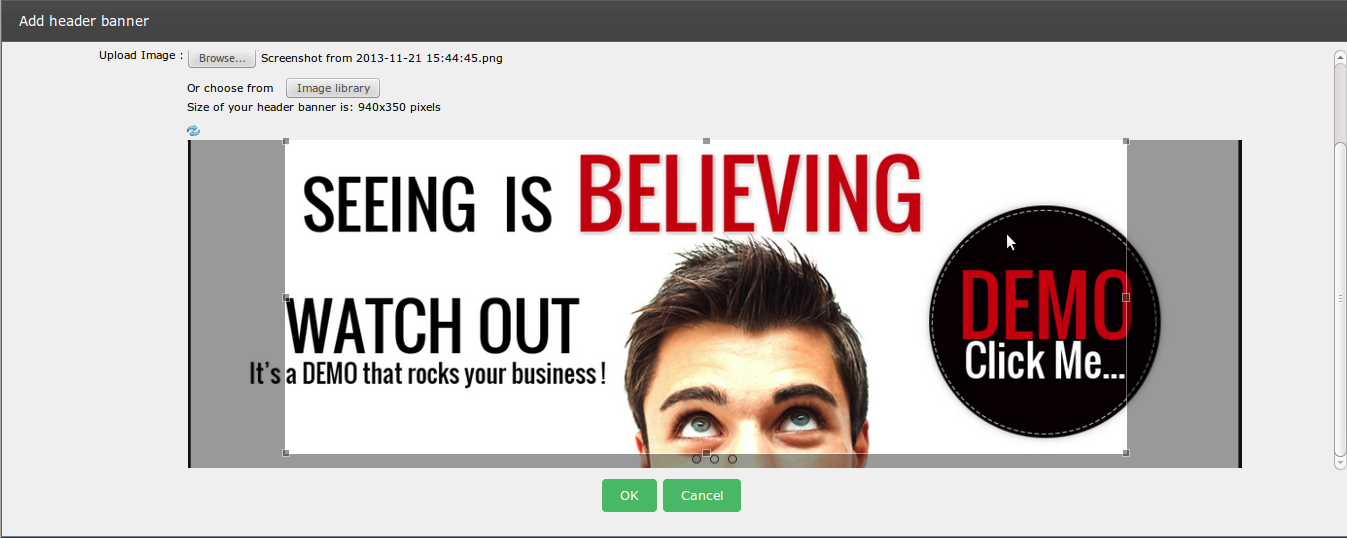The image size is (1347, 538).
Task: Click the scrollbar up arrow
Action: click(x=1340, y=58)
